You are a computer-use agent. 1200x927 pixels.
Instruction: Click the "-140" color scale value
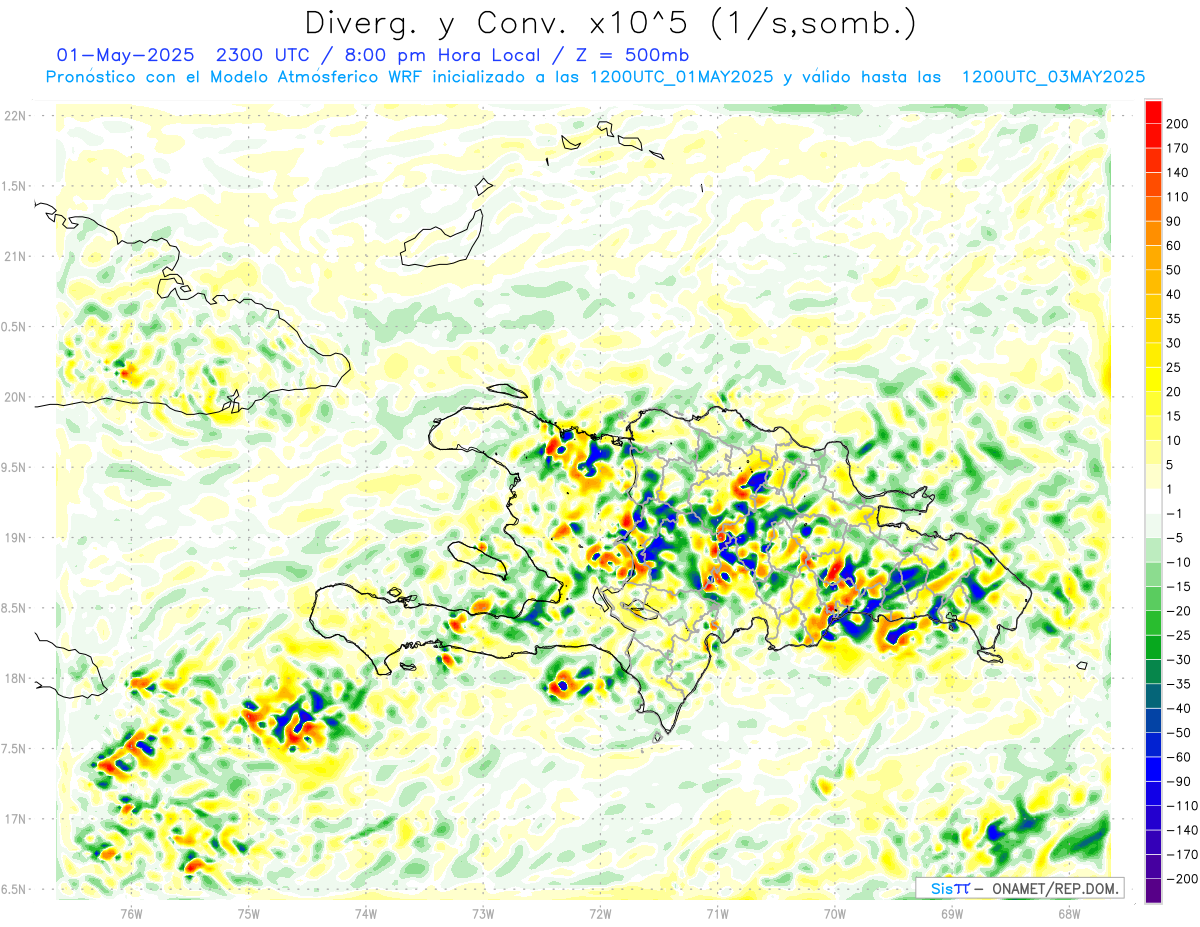point(1180,830)
